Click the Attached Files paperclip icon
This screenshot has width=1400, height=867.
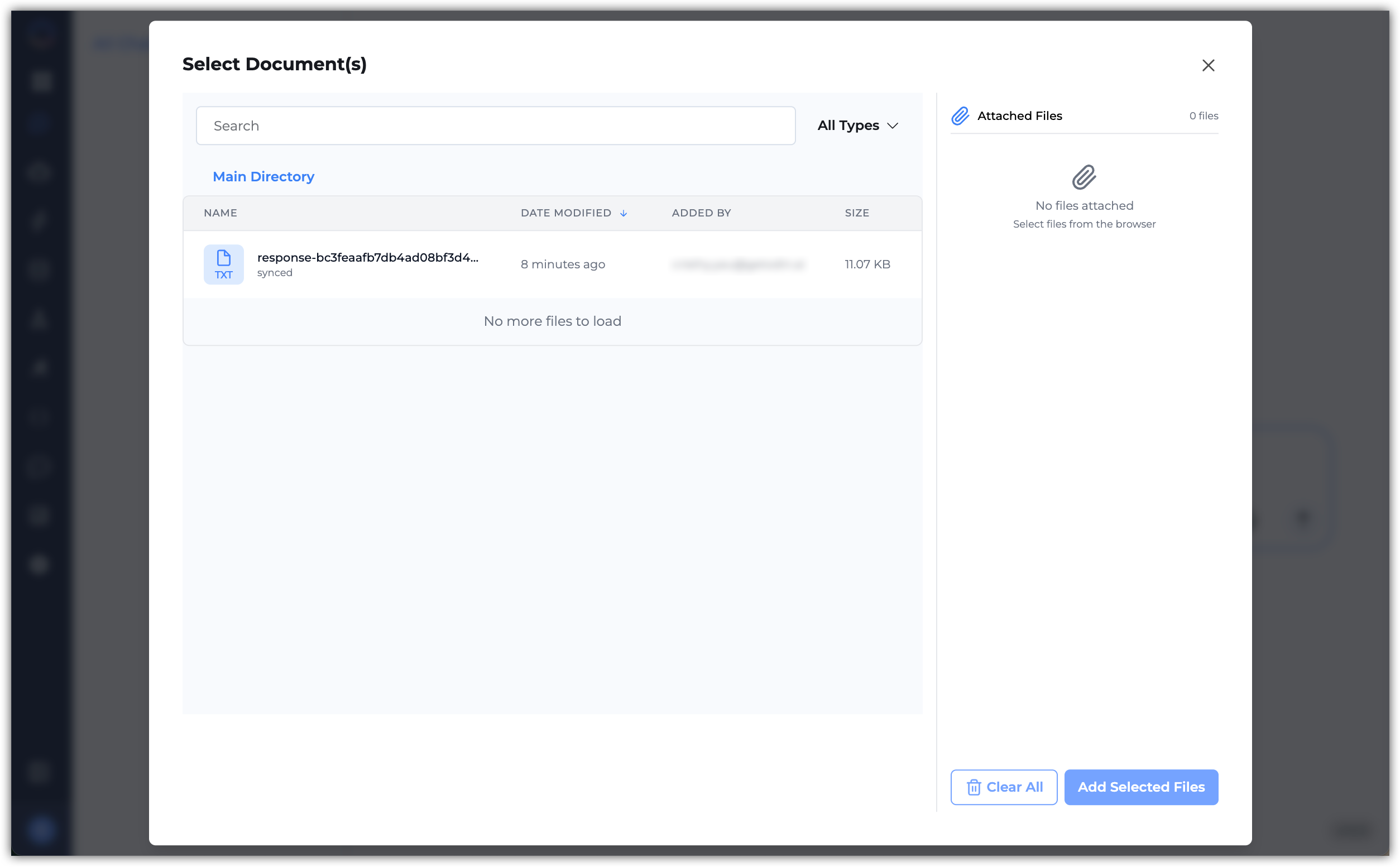pyautogui.click(x=960, y=115)
